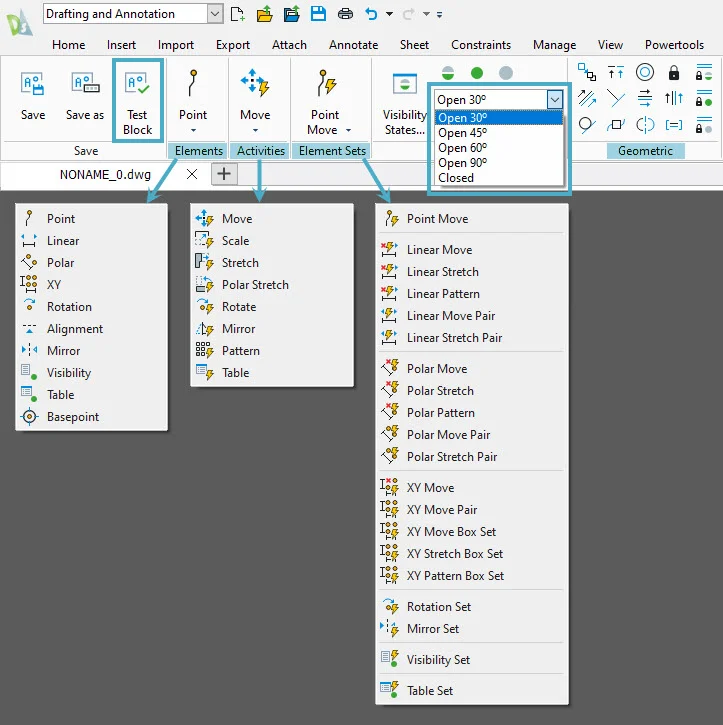Image resolution: width=723 pixels, height=725 pixels.
Task: Select the Alignment element
Action: pyautogui.click(x=74, y=329)
